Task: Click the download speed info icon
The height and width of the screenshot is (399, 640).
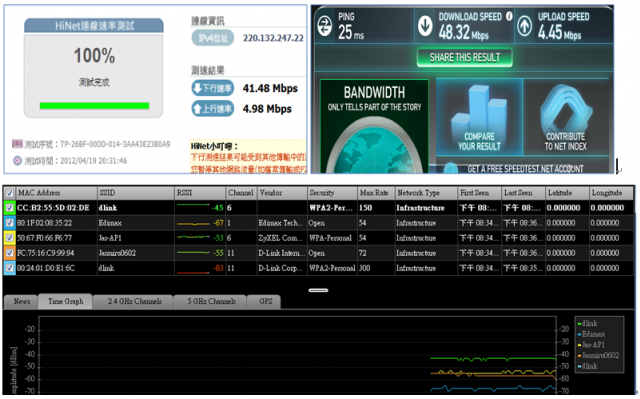Action: pyautogui.click(x=509, y=16)
